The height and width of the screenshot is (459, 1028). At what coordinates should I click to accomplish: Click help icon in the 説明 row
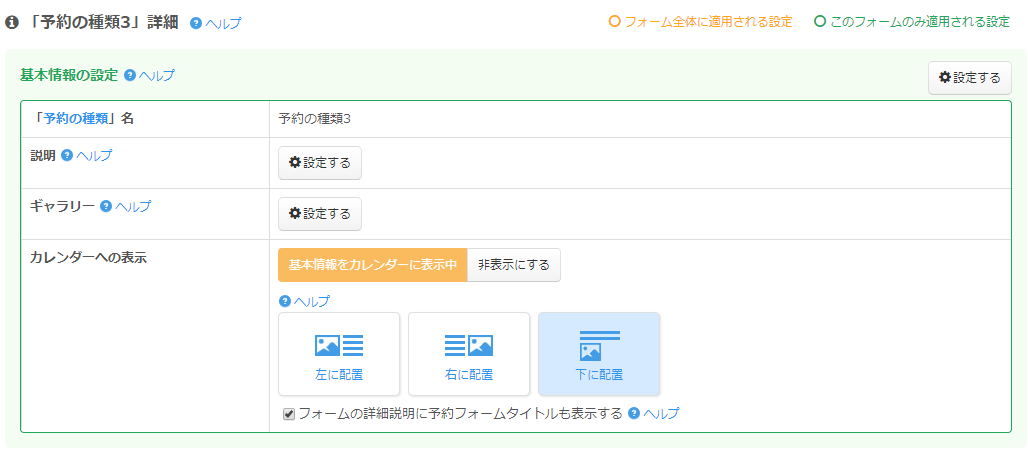click(x=67, y=155)
